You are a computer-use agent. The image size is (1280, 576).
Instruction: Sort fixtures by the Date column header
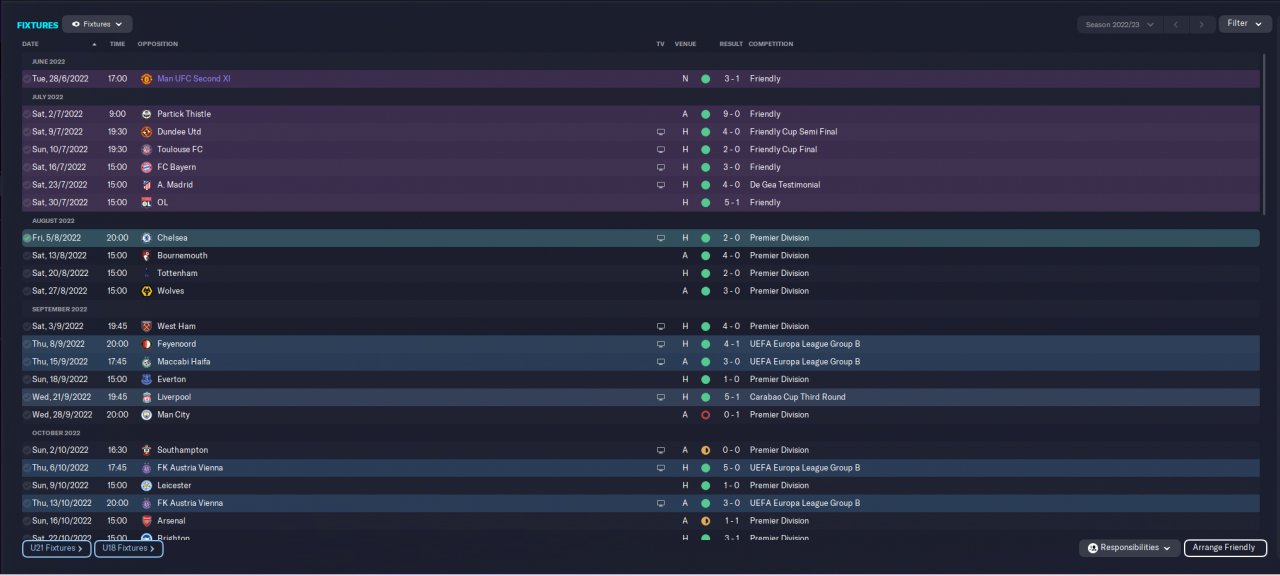pyautogui.click(x=31, y=44)
